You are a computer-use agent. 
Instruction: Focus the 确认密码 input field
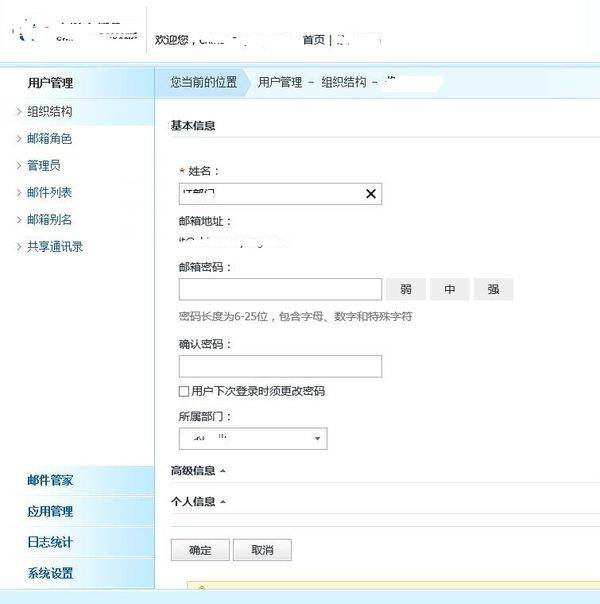pyautogui.click(x=280, y=366)
